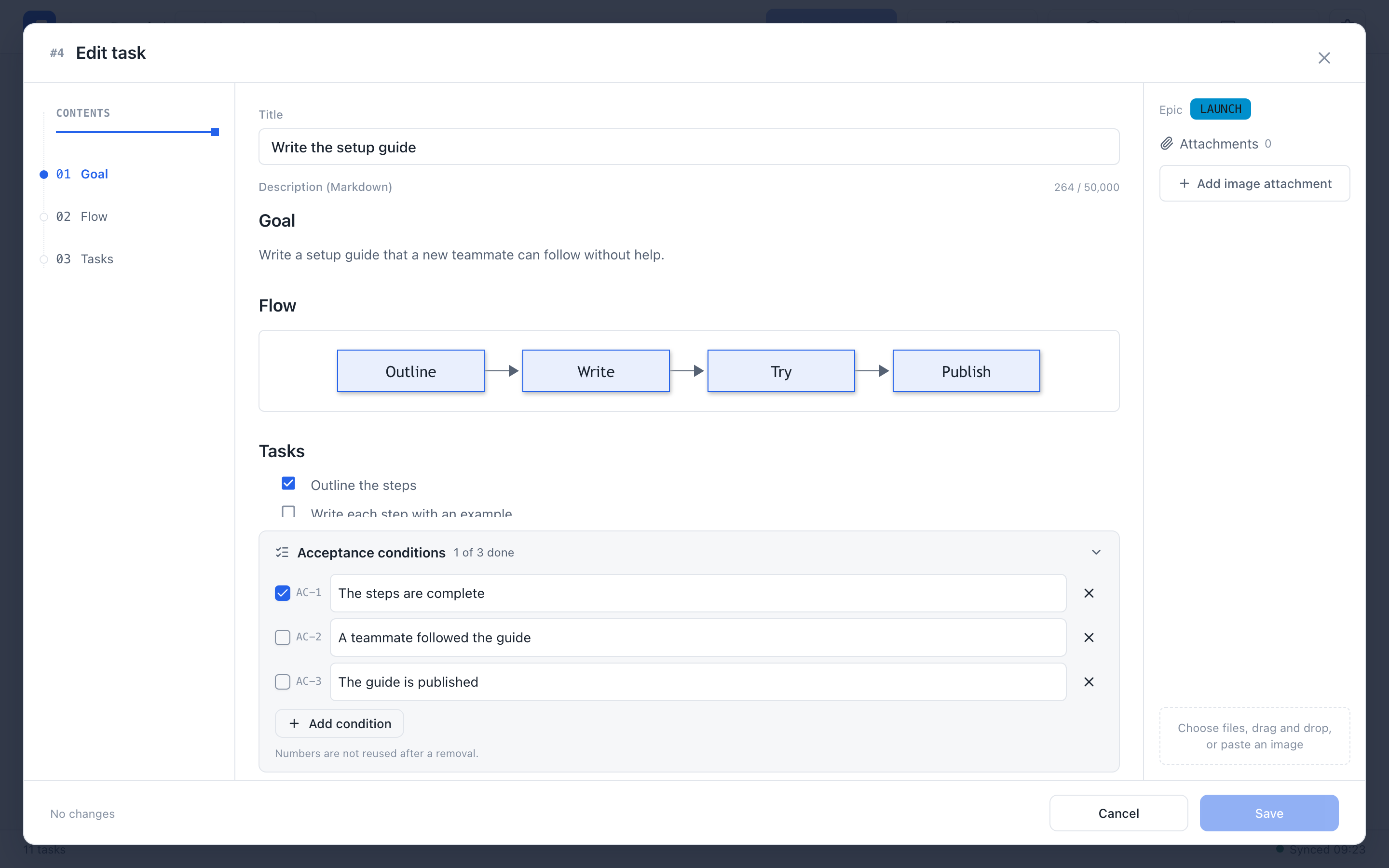
Task: Remove condition AC-2
Action: [x=1089, y=637]
